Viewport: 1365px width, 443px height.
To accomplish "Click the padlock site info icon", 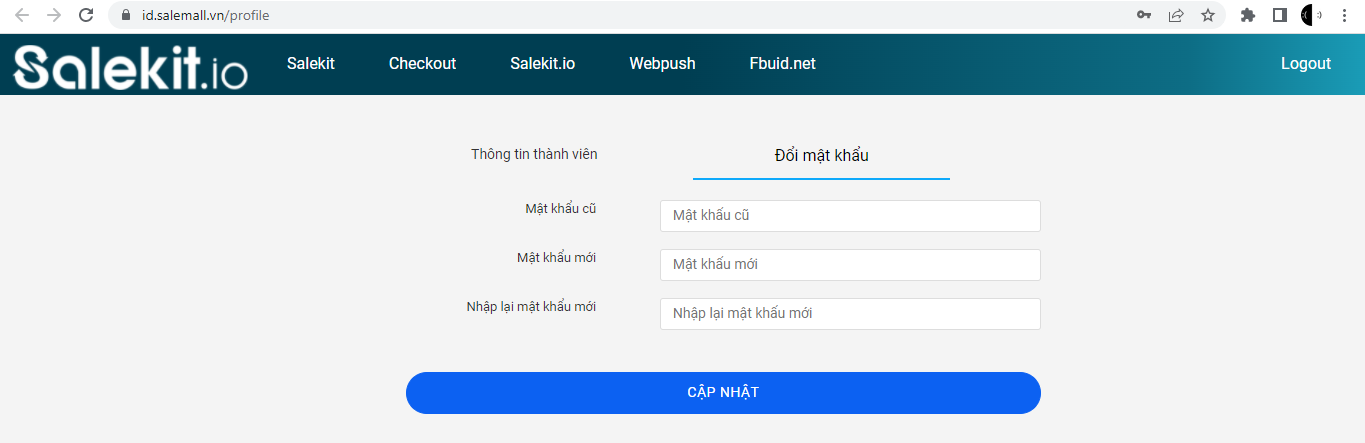I will click(x=126, y=15).
